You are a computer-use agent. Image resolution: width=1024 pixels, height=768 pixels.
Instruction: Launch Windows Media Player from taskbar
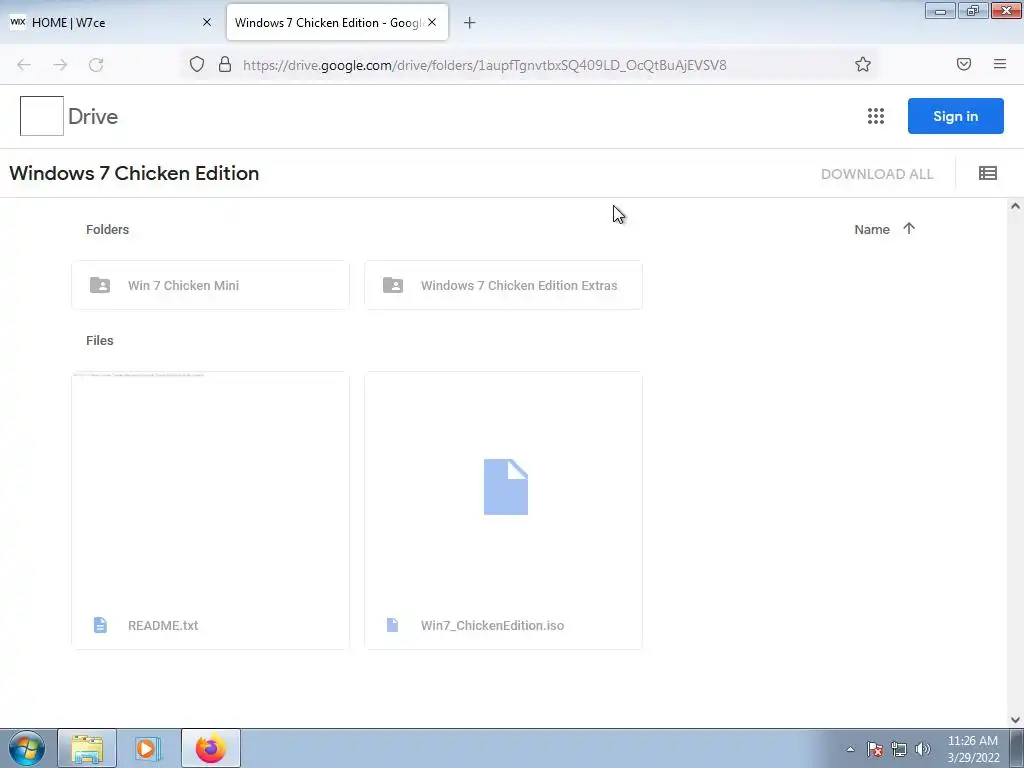[x=148, y=748]
